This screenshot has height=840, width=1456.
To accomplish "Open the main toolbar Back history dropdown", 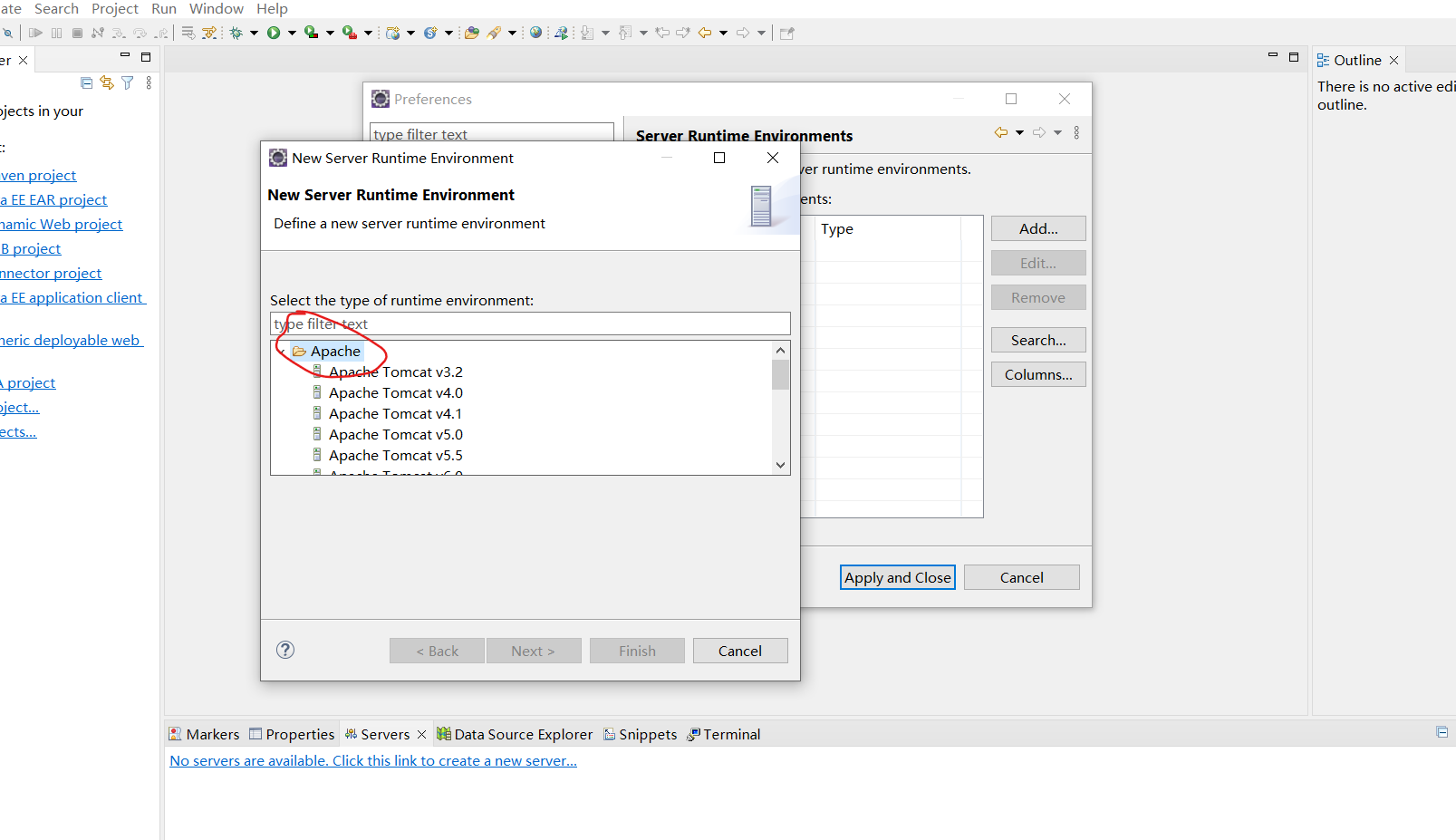I will 723,34.
